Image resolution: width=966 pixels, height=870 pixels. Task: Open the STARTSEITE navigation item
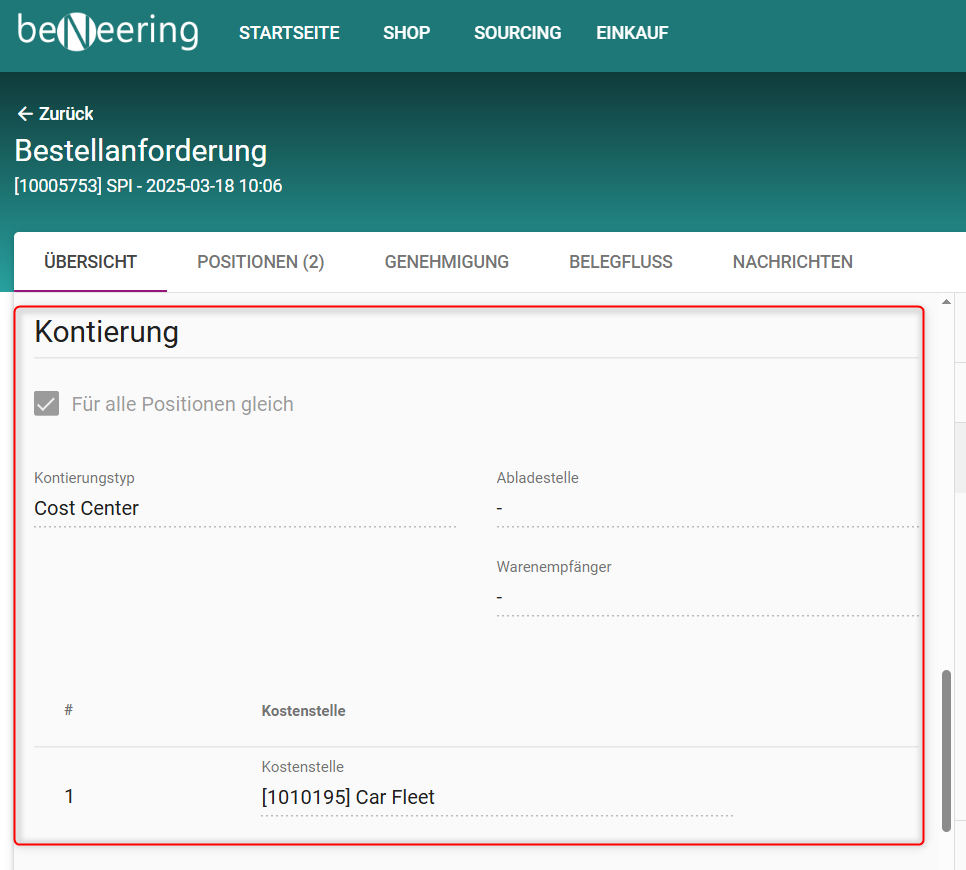click(289, 33)
